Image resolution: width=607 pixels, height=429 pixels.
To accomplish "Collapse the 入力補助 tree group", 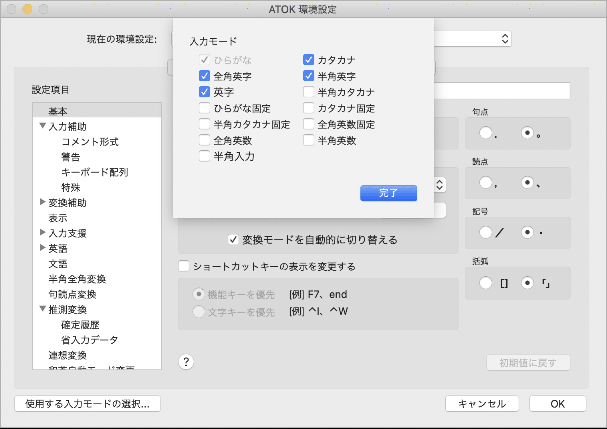I will click(x=42, y=126).
